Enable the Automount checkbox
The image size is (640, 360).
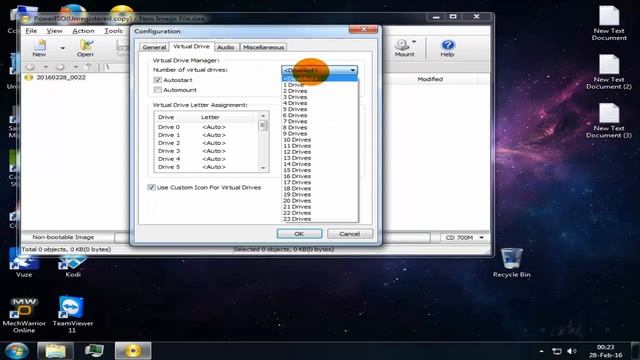[x=158, y=90]
